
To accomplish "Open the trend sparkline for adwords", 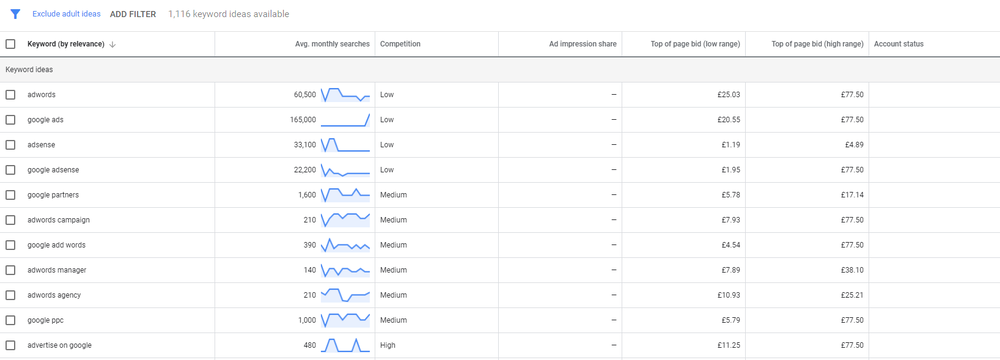I will tap(345, 94).
